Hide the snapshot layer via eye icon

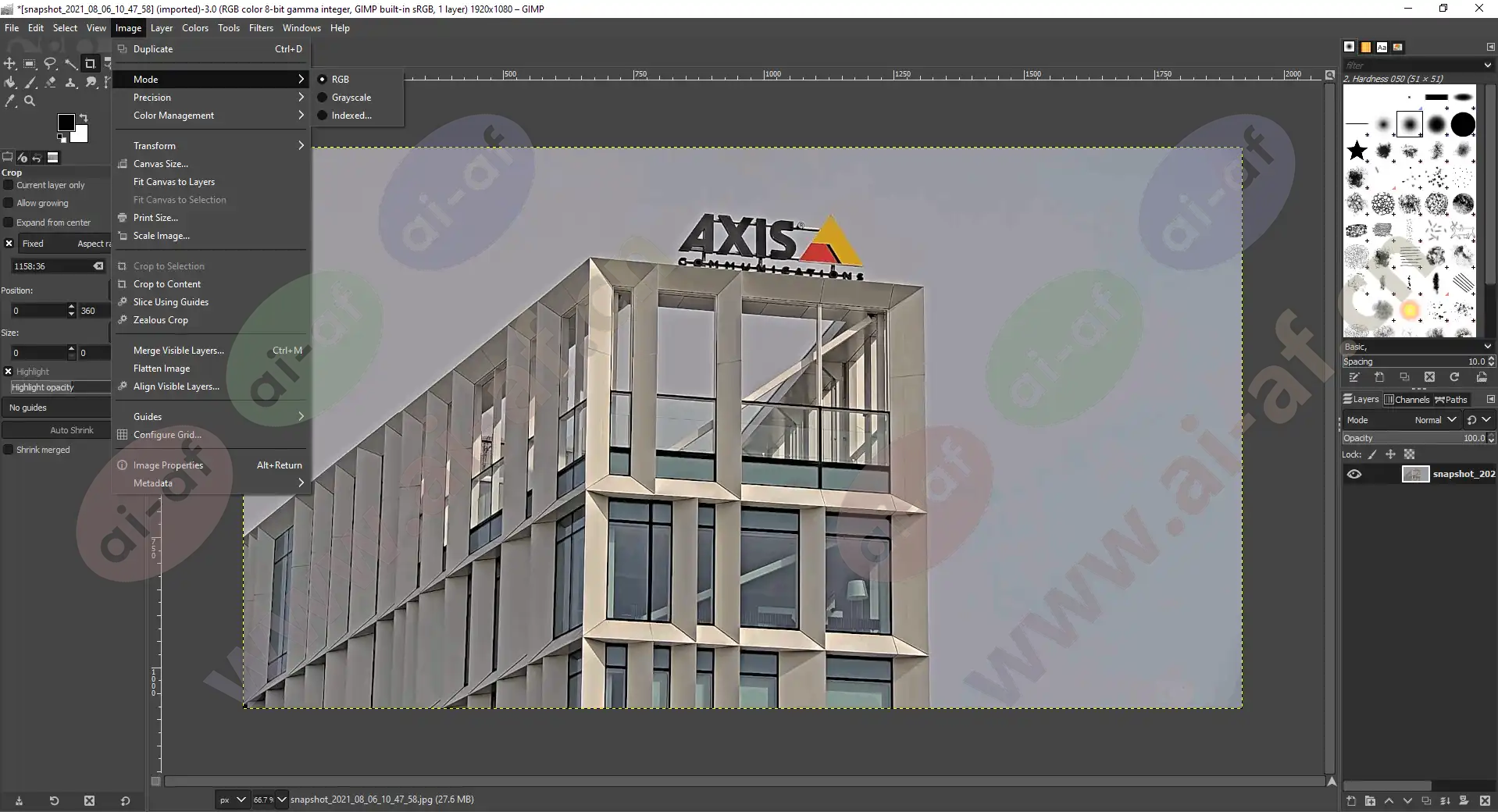click(x=1354, y=474)
